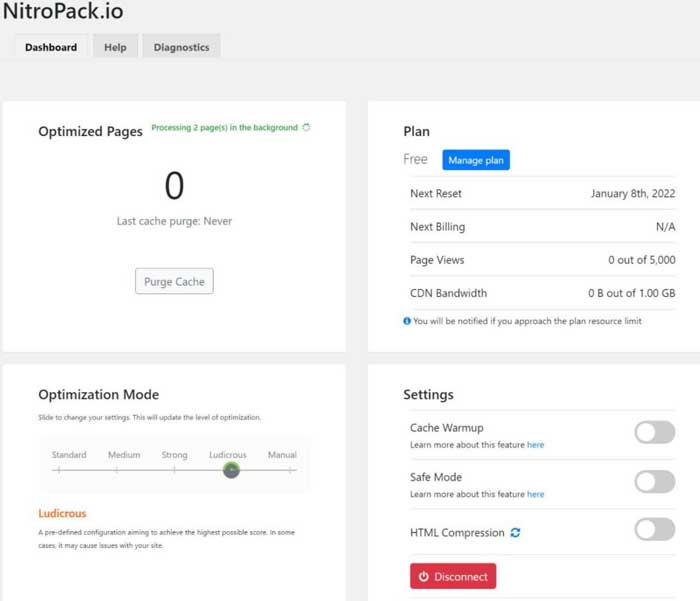Choose Strong on the optimization slider

coord(174,469)
